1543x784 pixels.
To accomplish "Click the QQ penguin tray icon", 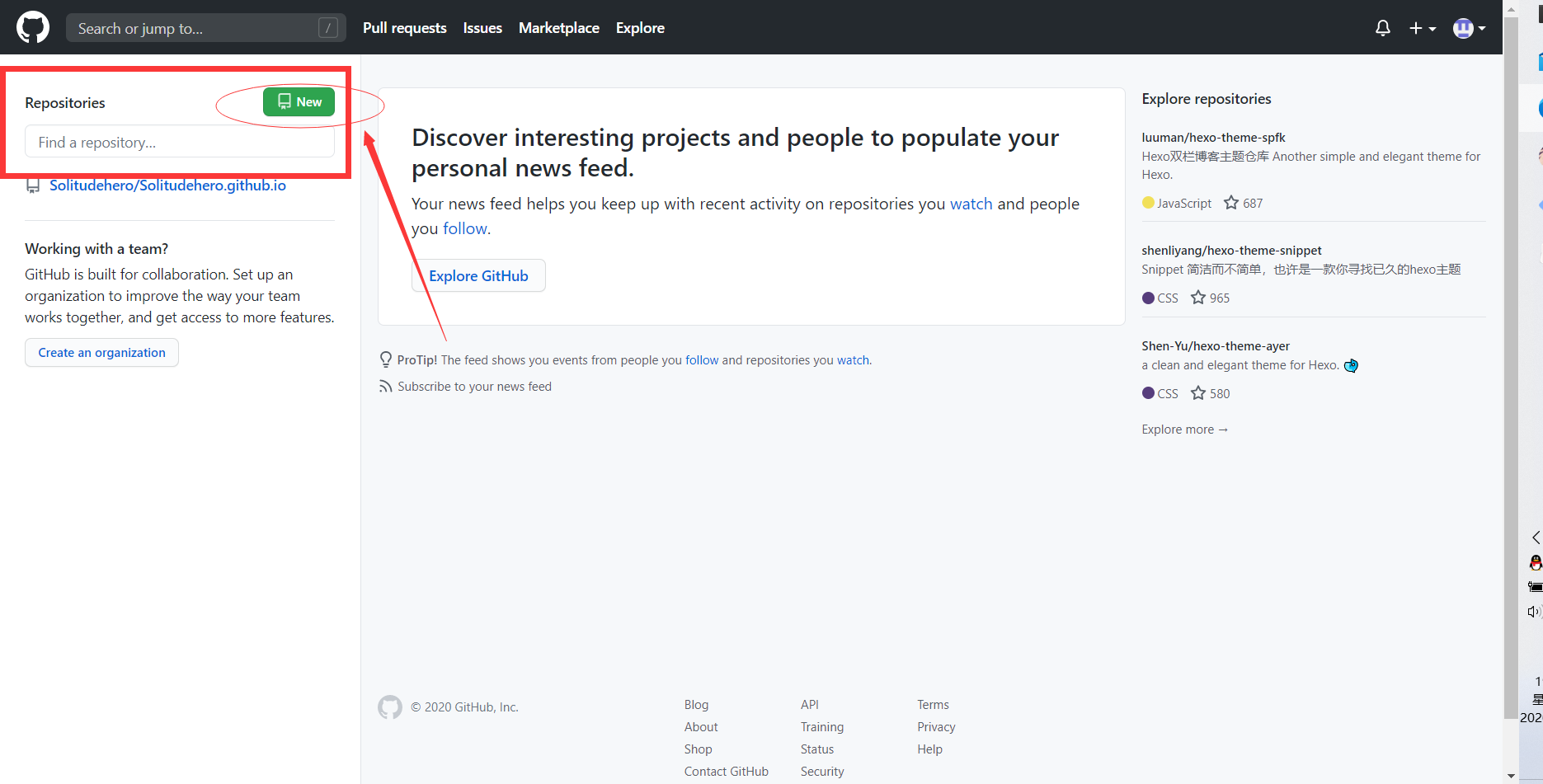I will click(x=1535, y=562).
